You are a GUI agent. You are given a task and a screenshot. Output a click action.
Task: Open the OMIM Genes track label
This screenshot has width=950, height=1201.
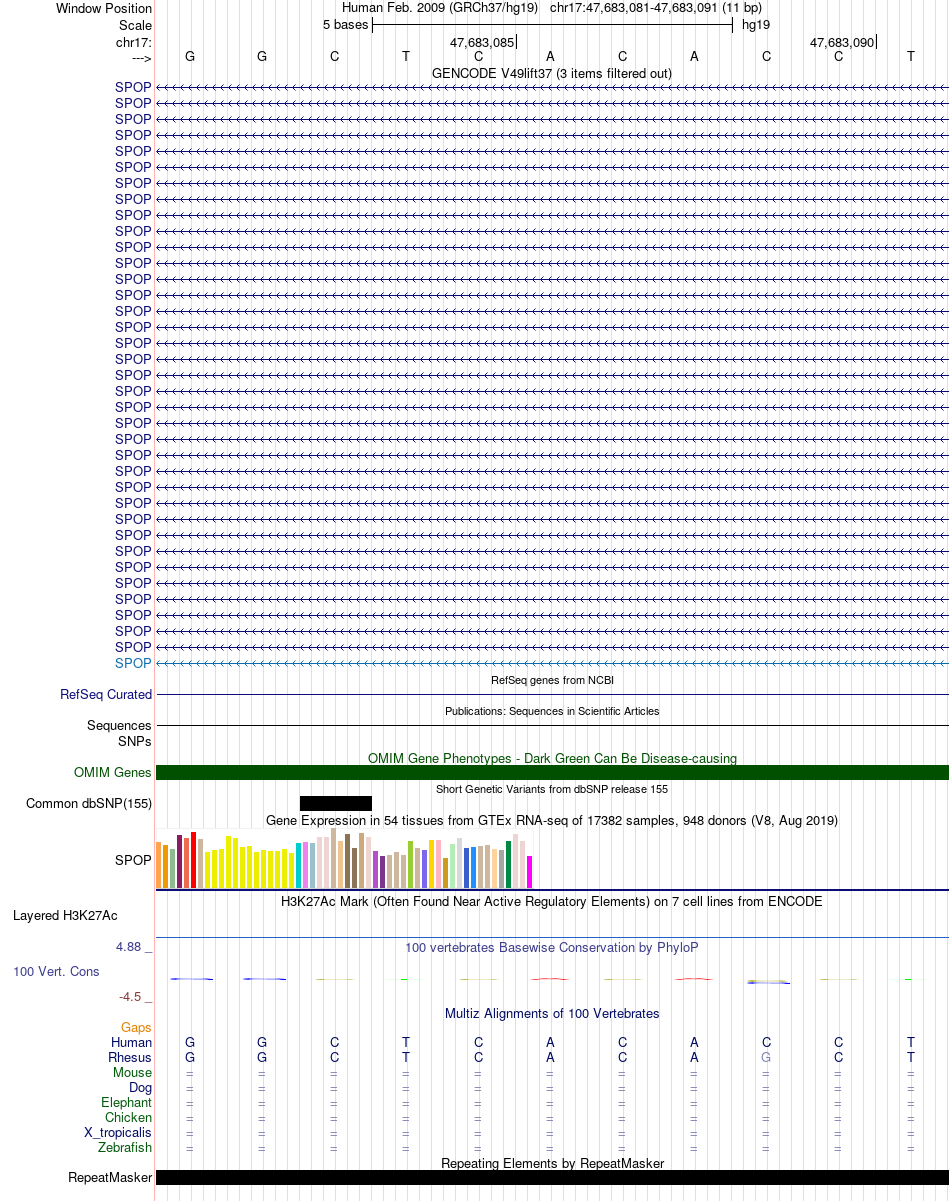[113, 772]
